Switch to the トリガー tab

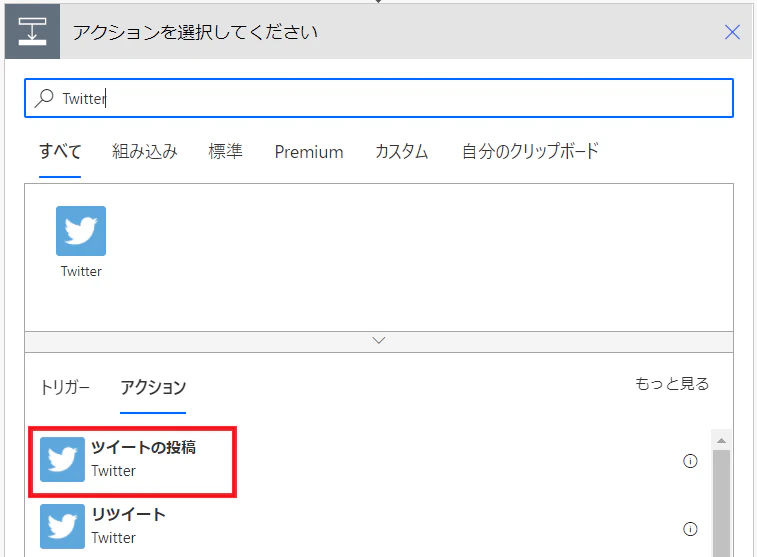point(65,387)
